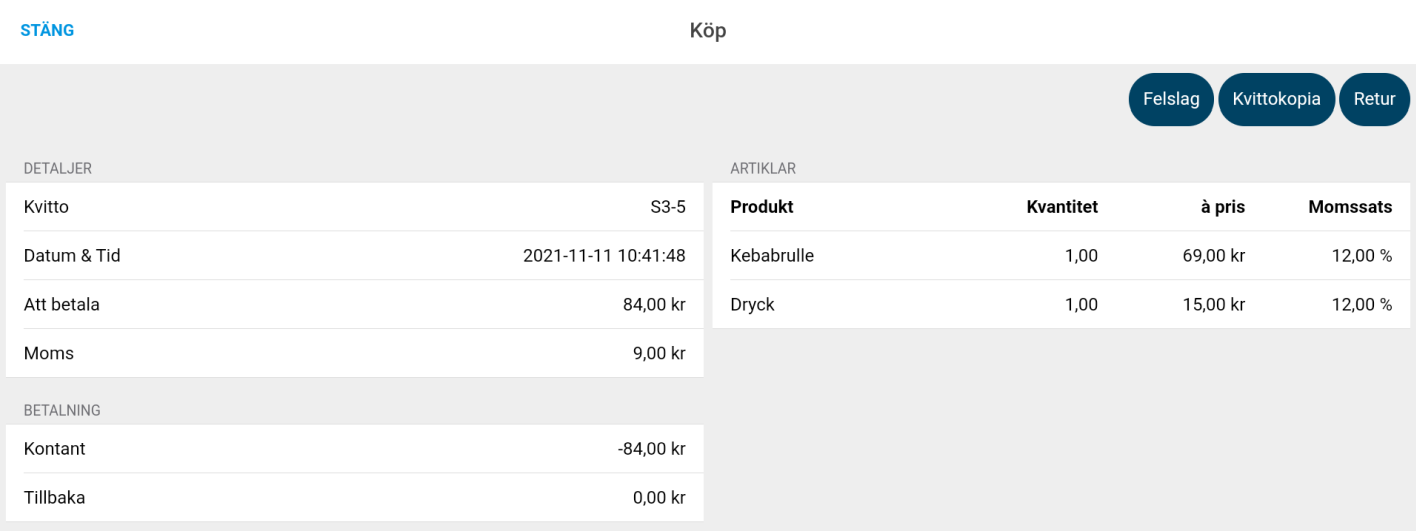The image size is (1416, 531).
Task: Click the Produkt column header
Action: tap(762, 207)
